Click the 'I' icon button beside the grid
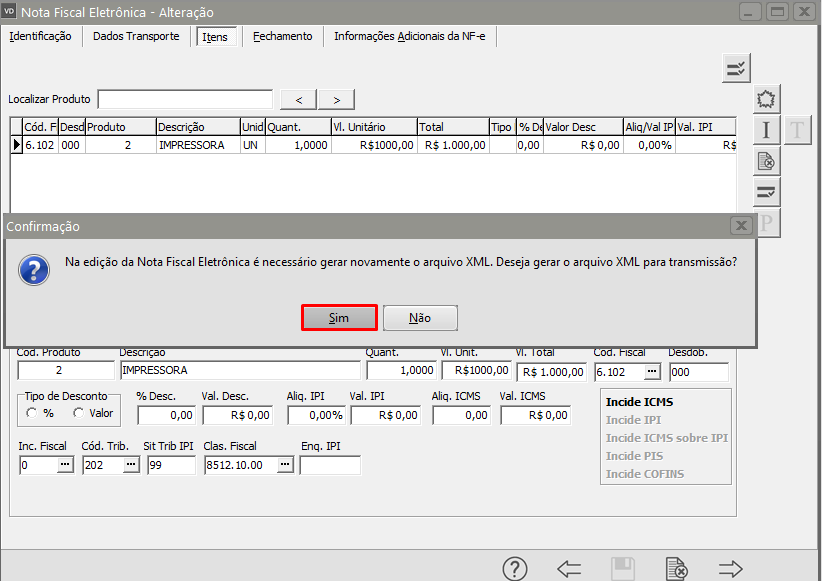 (x=766, y=129)
